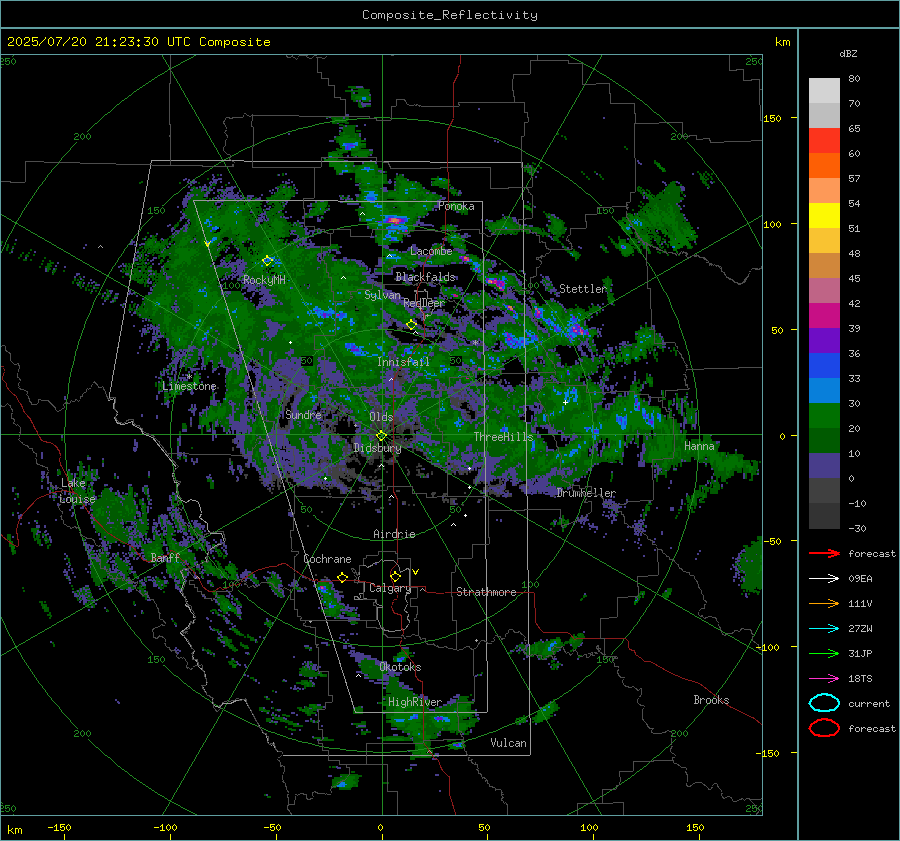This screenshot has width=900, height=841.
Task: Click the Limestone label
Action: 189,386
